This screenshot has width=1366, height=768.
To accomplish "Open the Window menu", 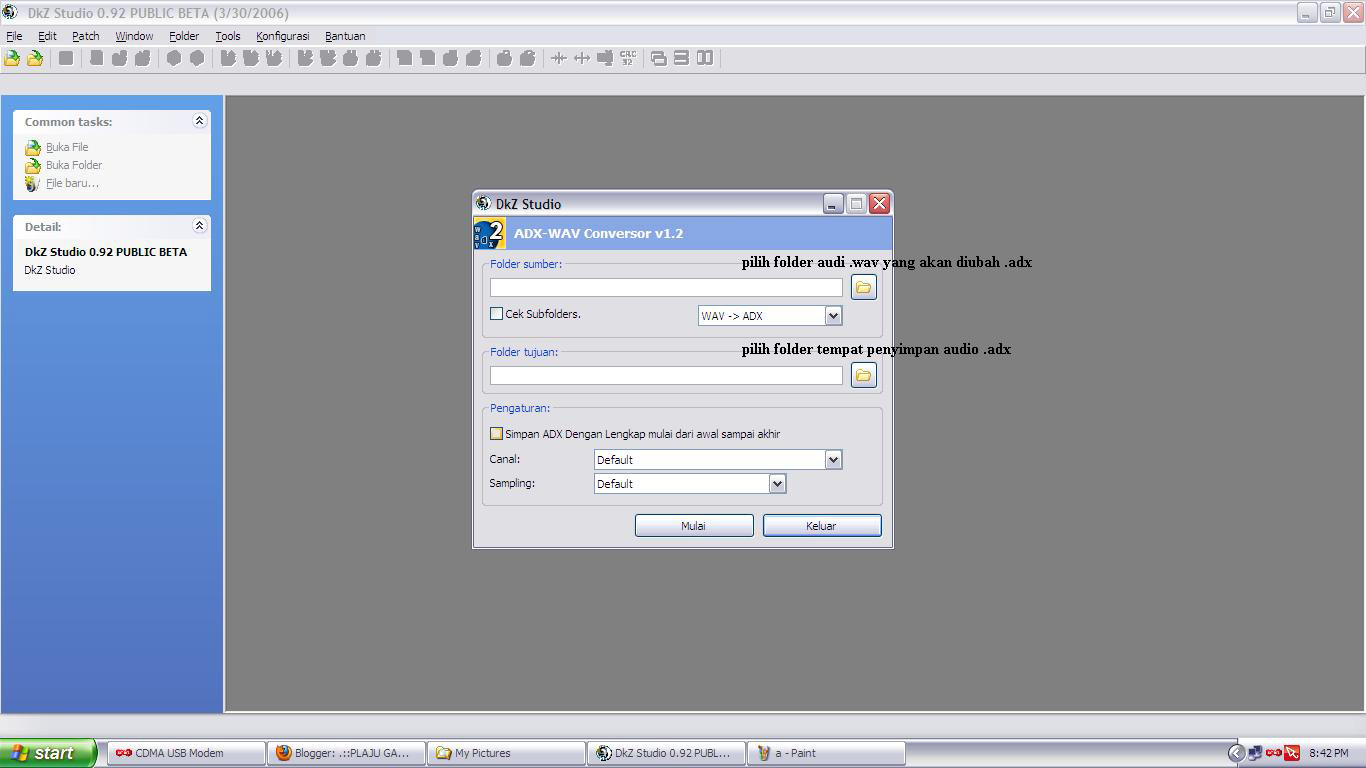I will click(x=134, y=36).
